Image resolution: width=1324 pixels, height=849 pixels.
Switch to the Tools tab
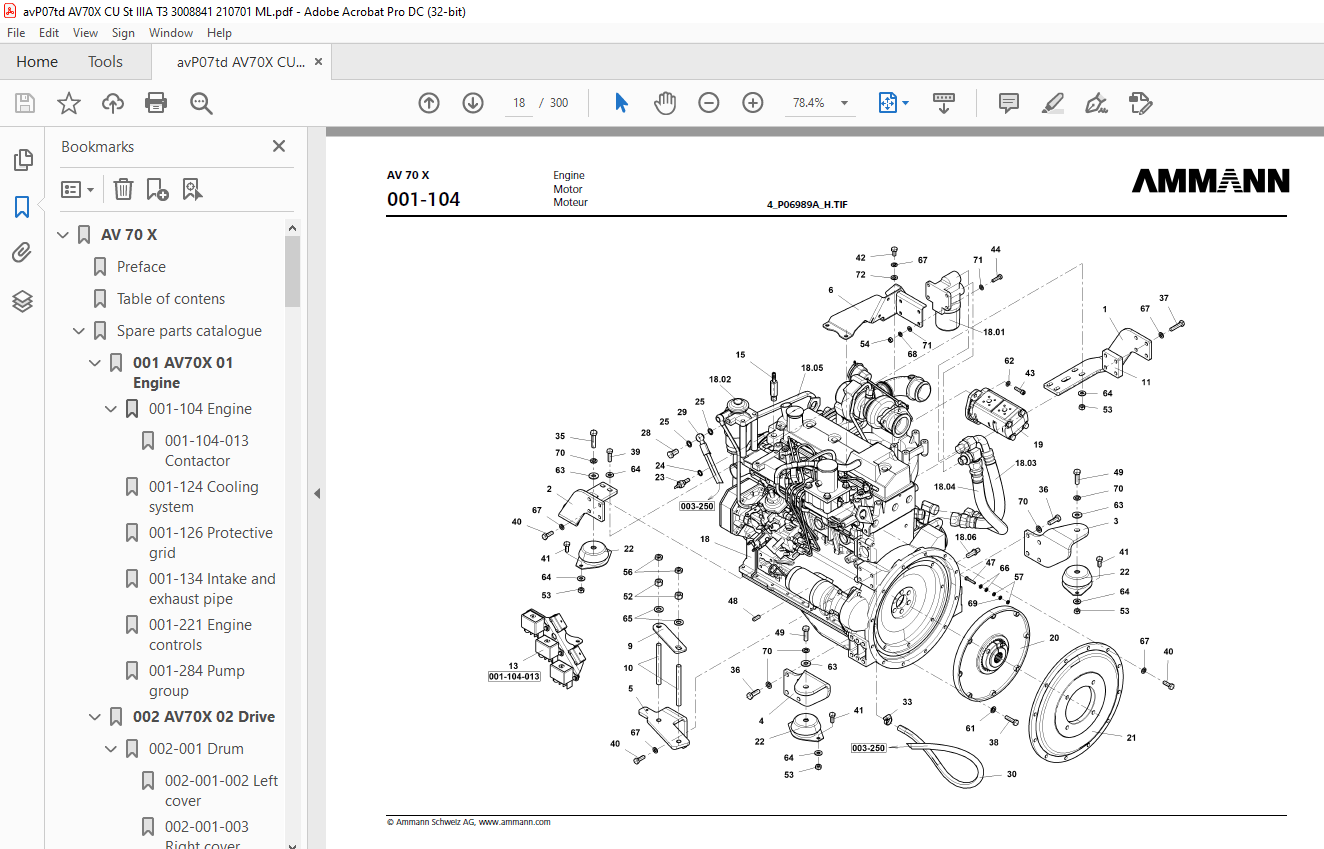[x=105, y=62]
